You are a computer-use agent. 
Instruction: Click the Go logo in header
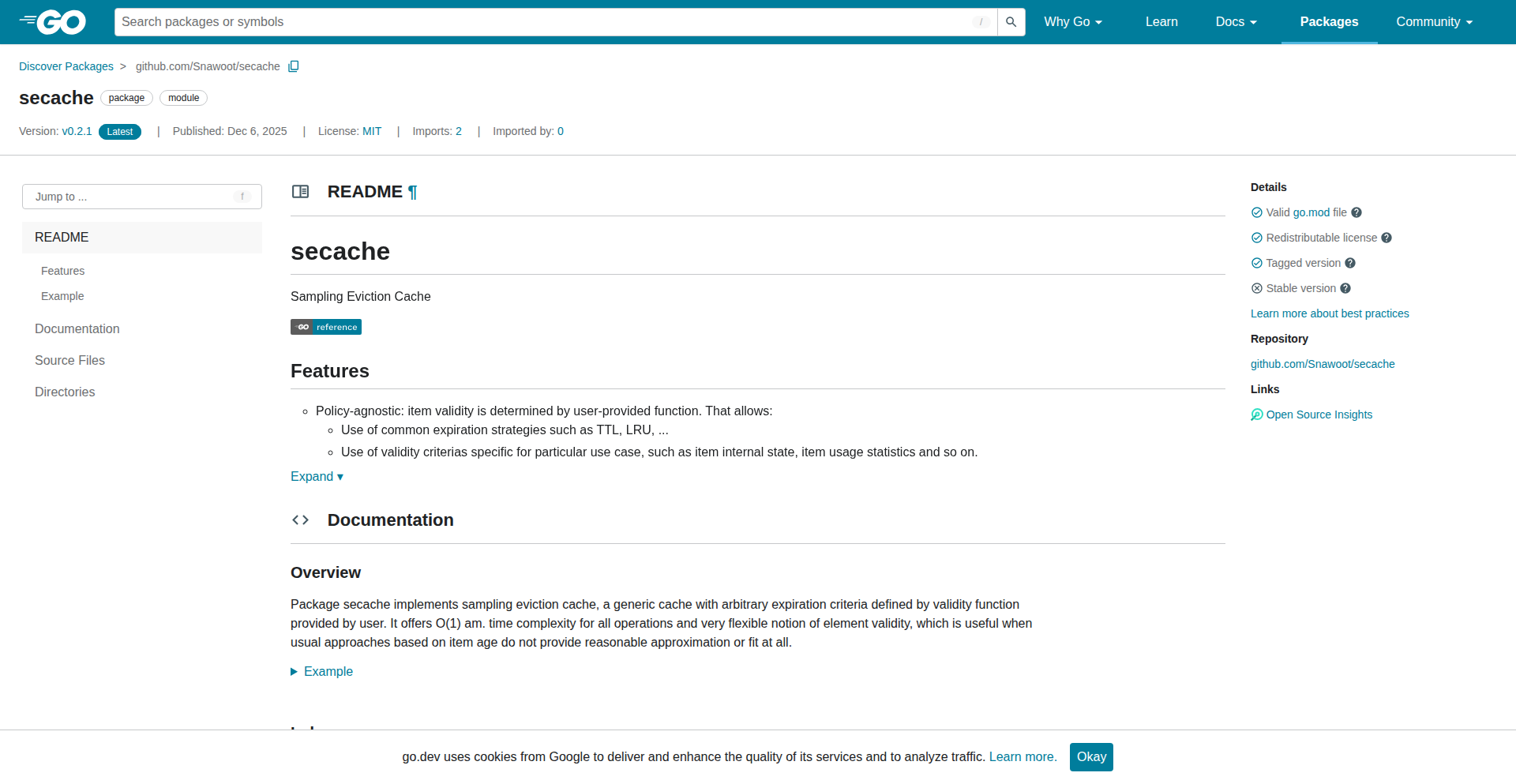pos(53,22)
